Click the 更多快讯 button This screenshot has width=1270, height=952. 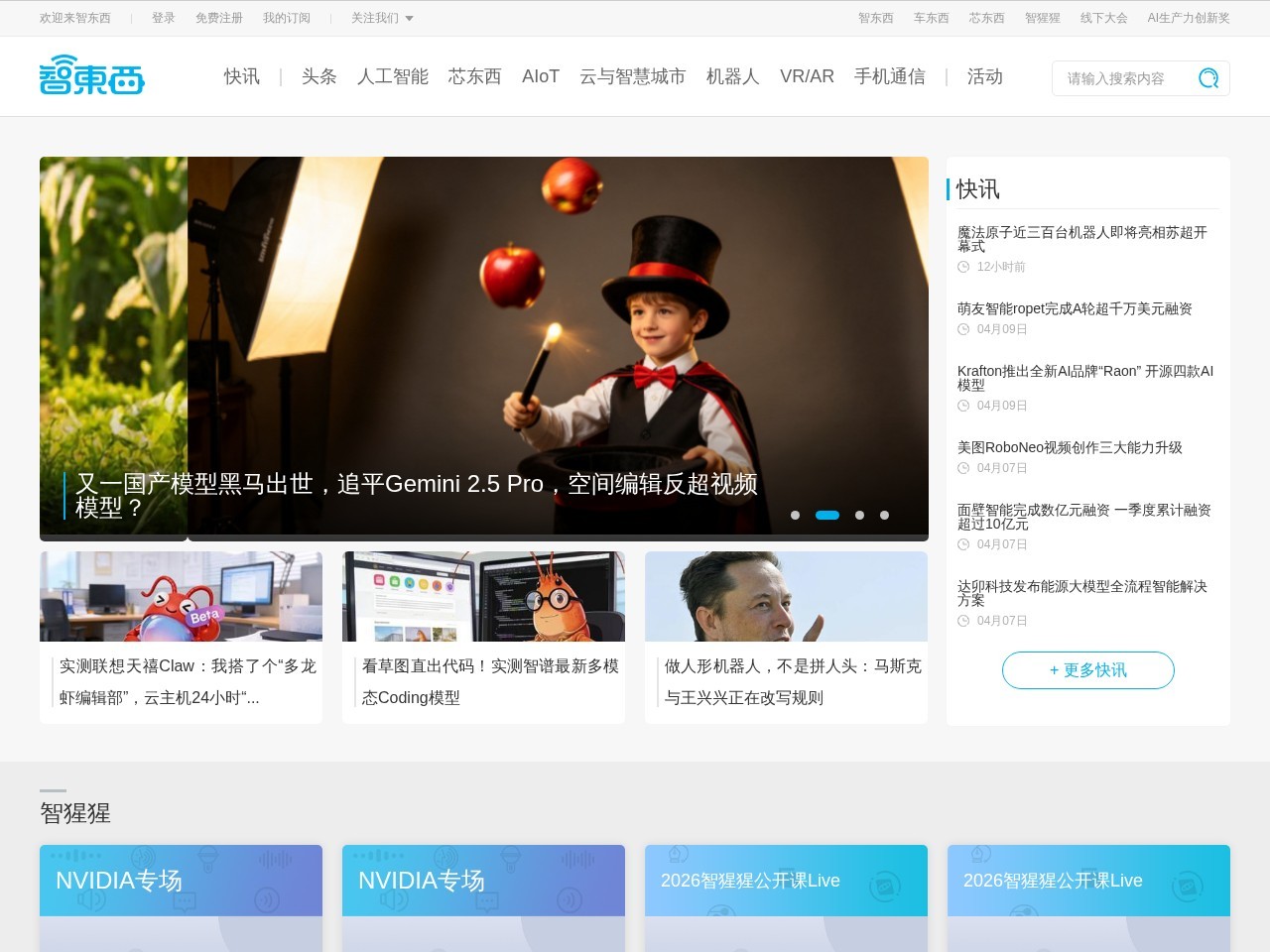(x=1087, y=670)
